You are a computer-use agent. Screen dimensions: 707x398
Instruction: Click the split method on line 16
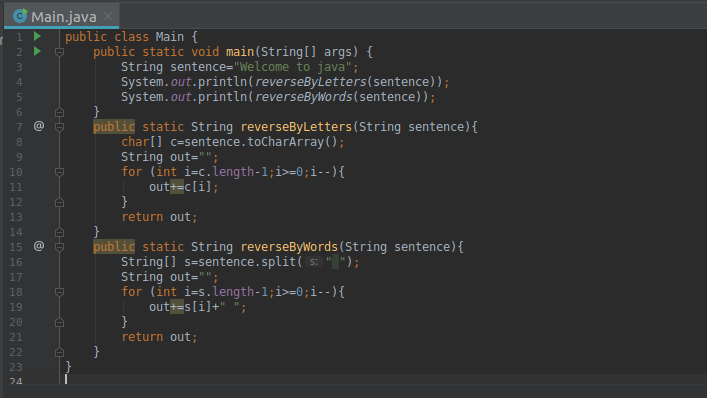(278, 262)
